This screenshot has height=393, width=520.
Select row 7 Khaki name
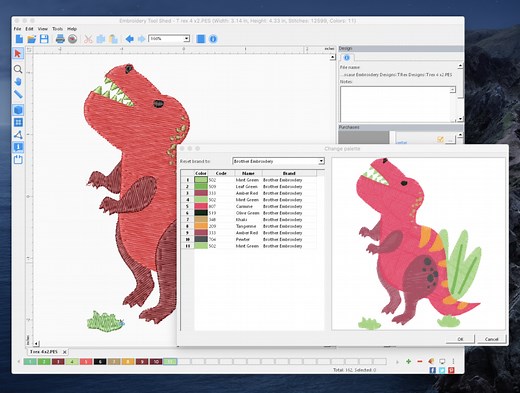241,220
